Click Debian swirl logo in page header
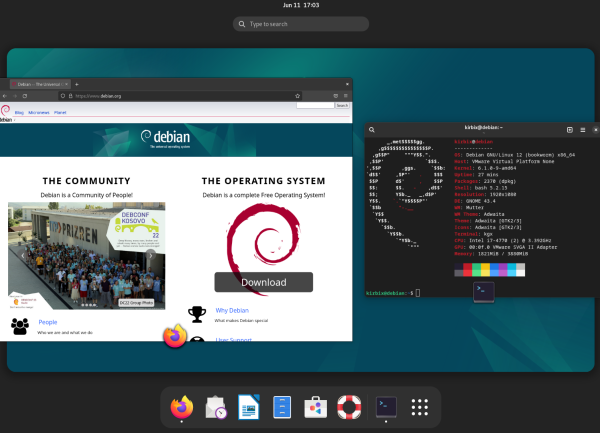600x433 pixels. point(5,111)
